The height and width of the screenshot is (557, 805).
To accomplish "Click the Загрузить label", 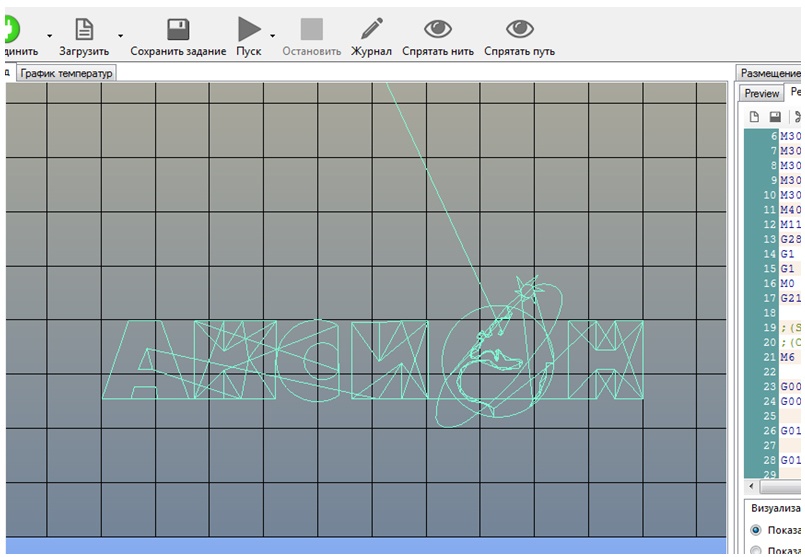I will 84,51.
